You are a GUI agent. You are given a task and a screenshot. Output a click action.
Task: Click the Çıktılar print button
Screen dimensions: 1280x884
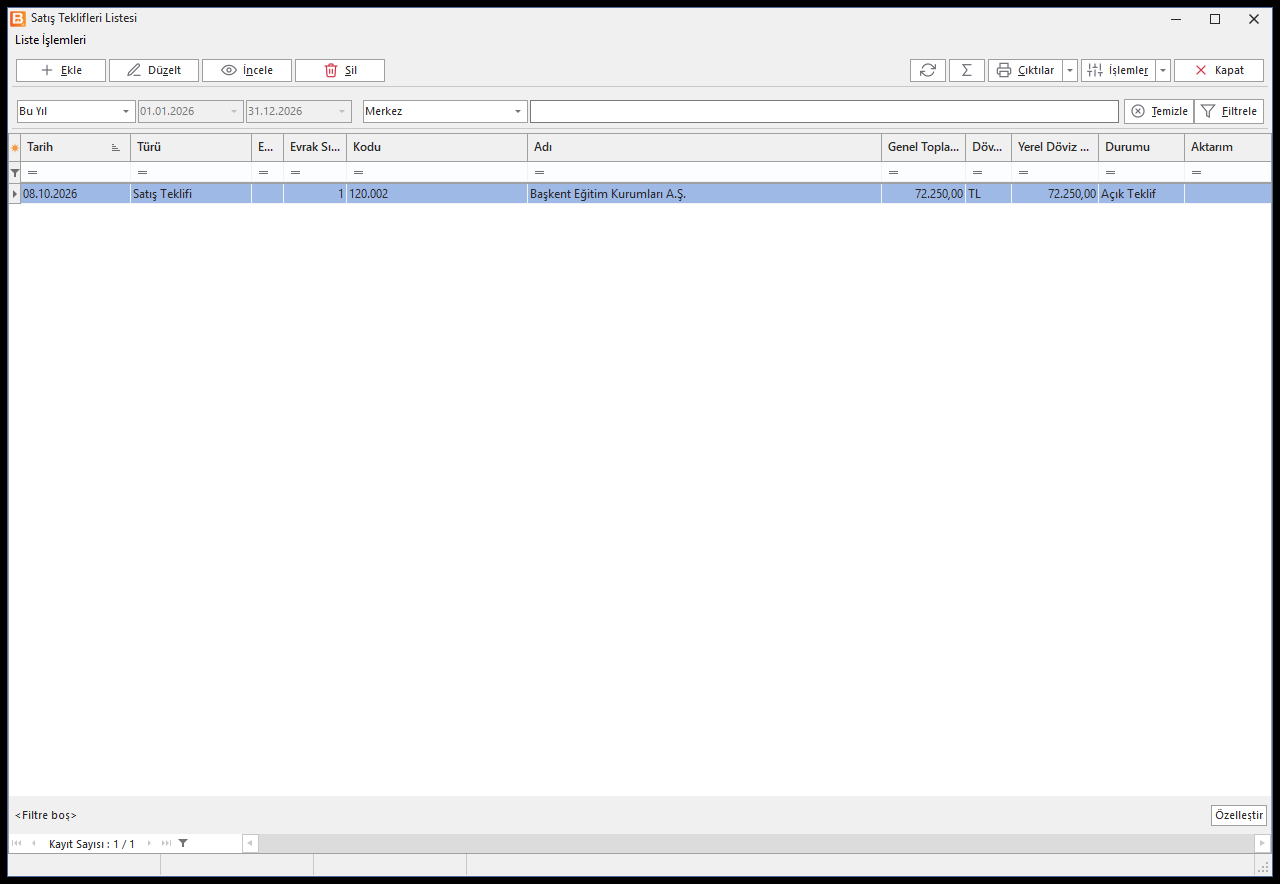click(1025, 70)
